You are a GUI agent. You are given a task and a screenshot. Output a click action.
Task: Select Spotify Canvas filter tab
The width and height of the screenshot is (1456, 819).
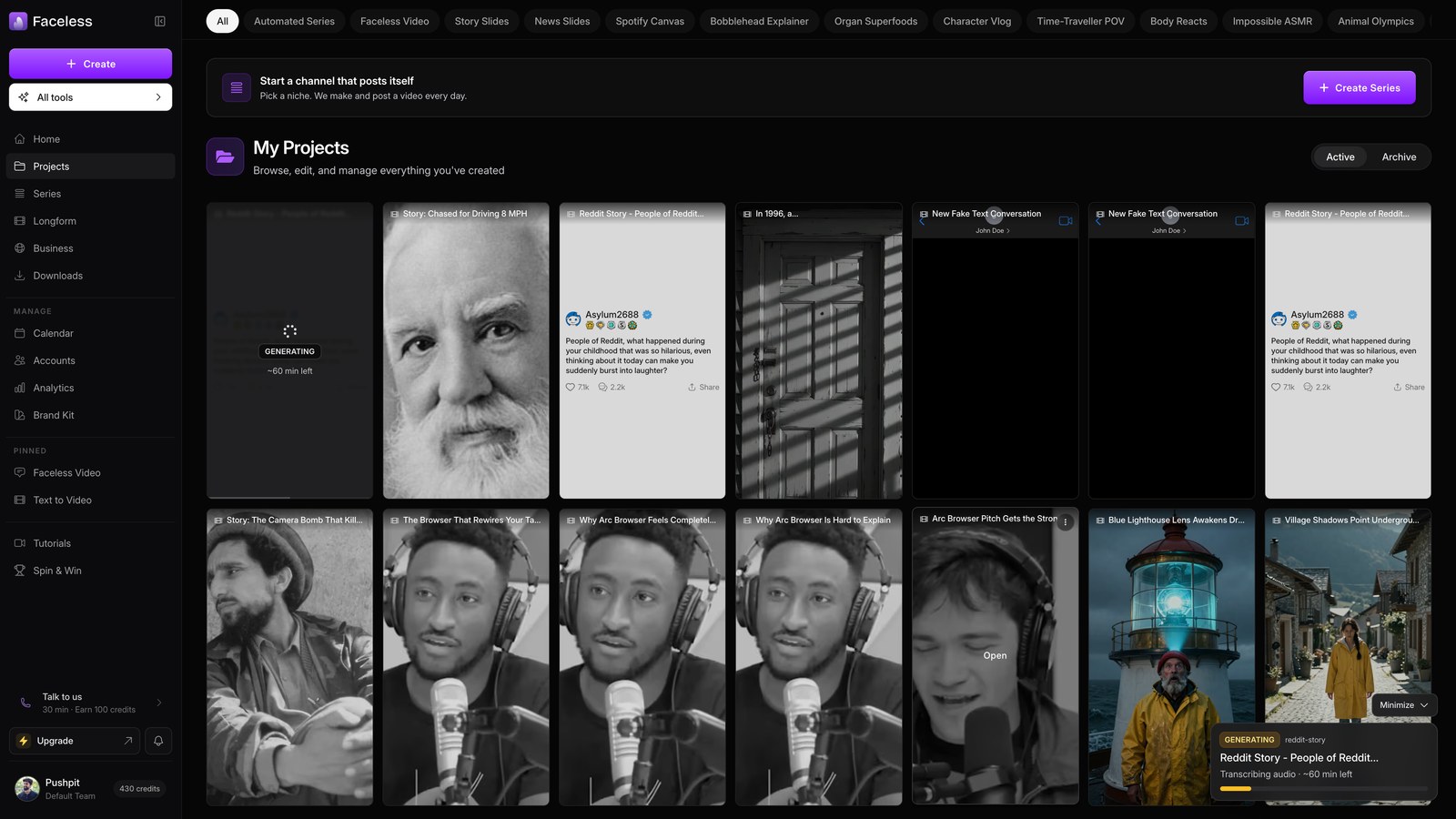[x=650, y=21]
